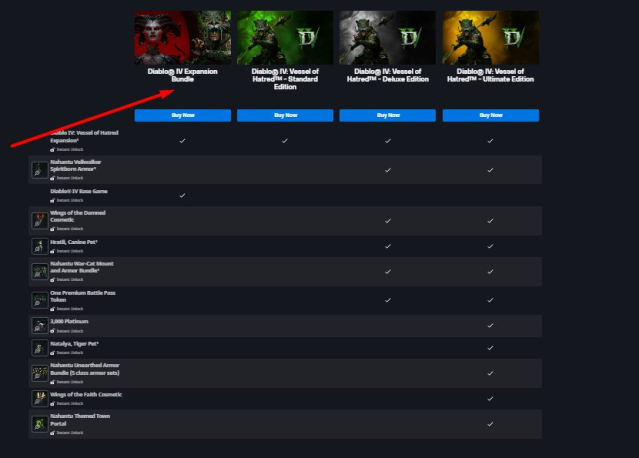Click the unlock icon under 3,000 Platinum

coord(53,331)
